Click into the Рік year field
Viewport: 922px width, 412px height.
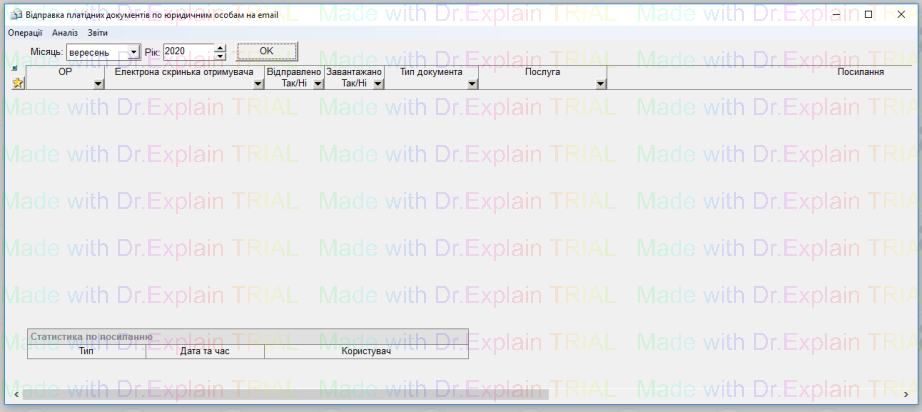(188, 51)
